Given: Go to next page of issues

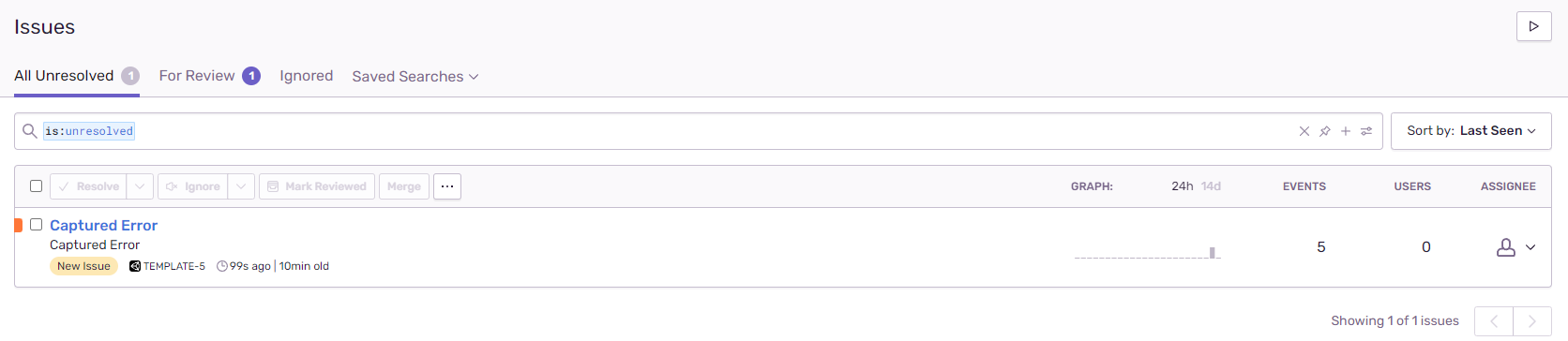Looking at the screenshot, I should point(1532,321).
